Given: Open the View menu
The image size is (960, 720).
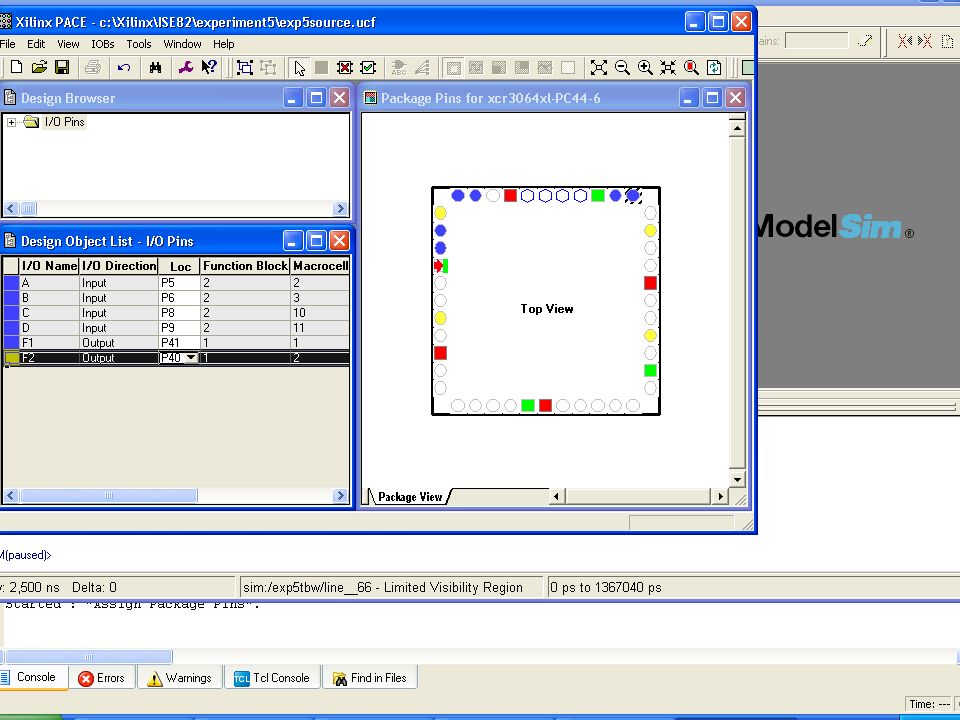Looking at the screenshot, I should 68,44.
